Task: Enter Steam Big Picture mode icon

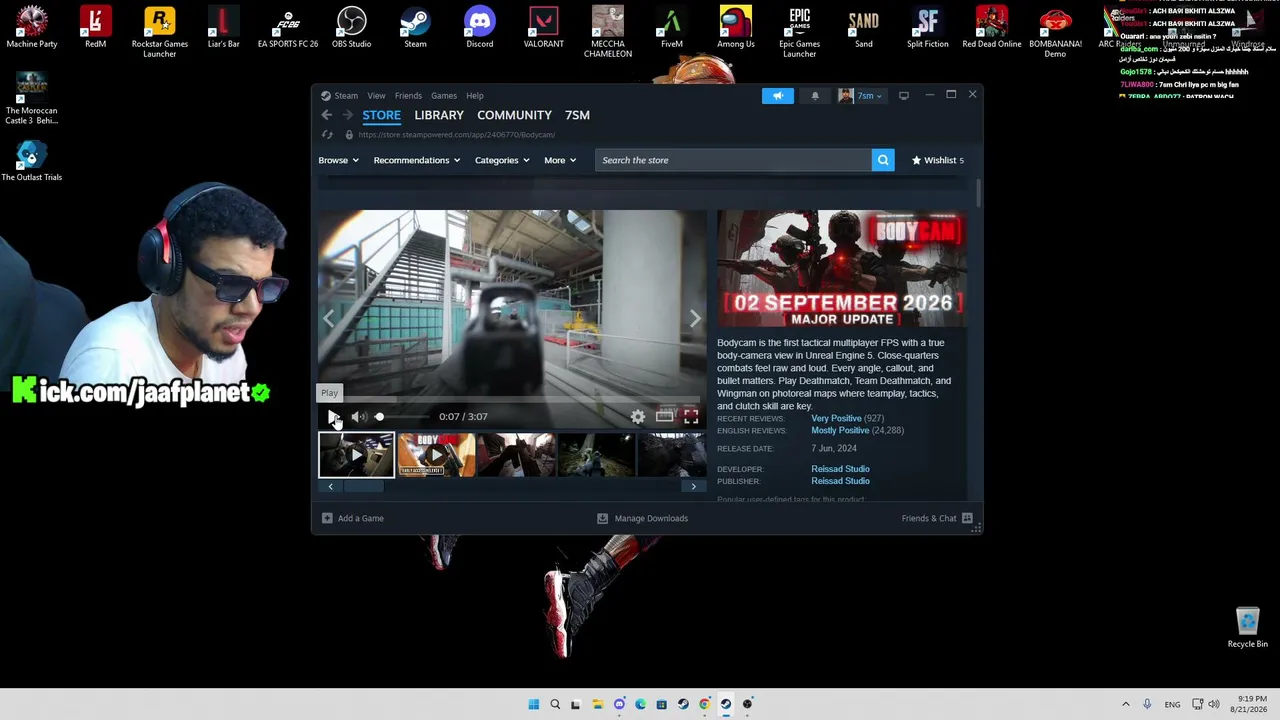Action: [904, 96]
